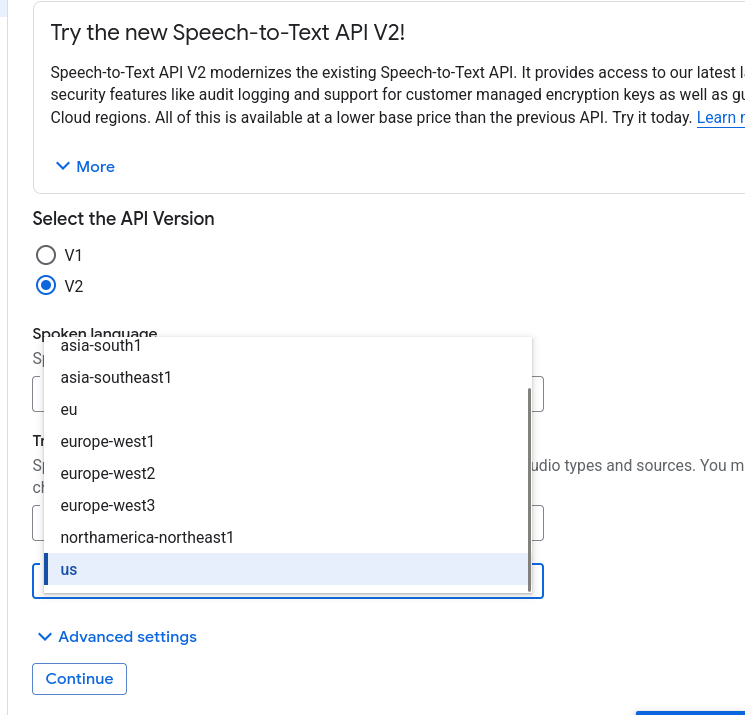Expand the Advanced settings label
Image resolution: width=745 pixels, height=715 pixels.
click(x=127, y=637)
